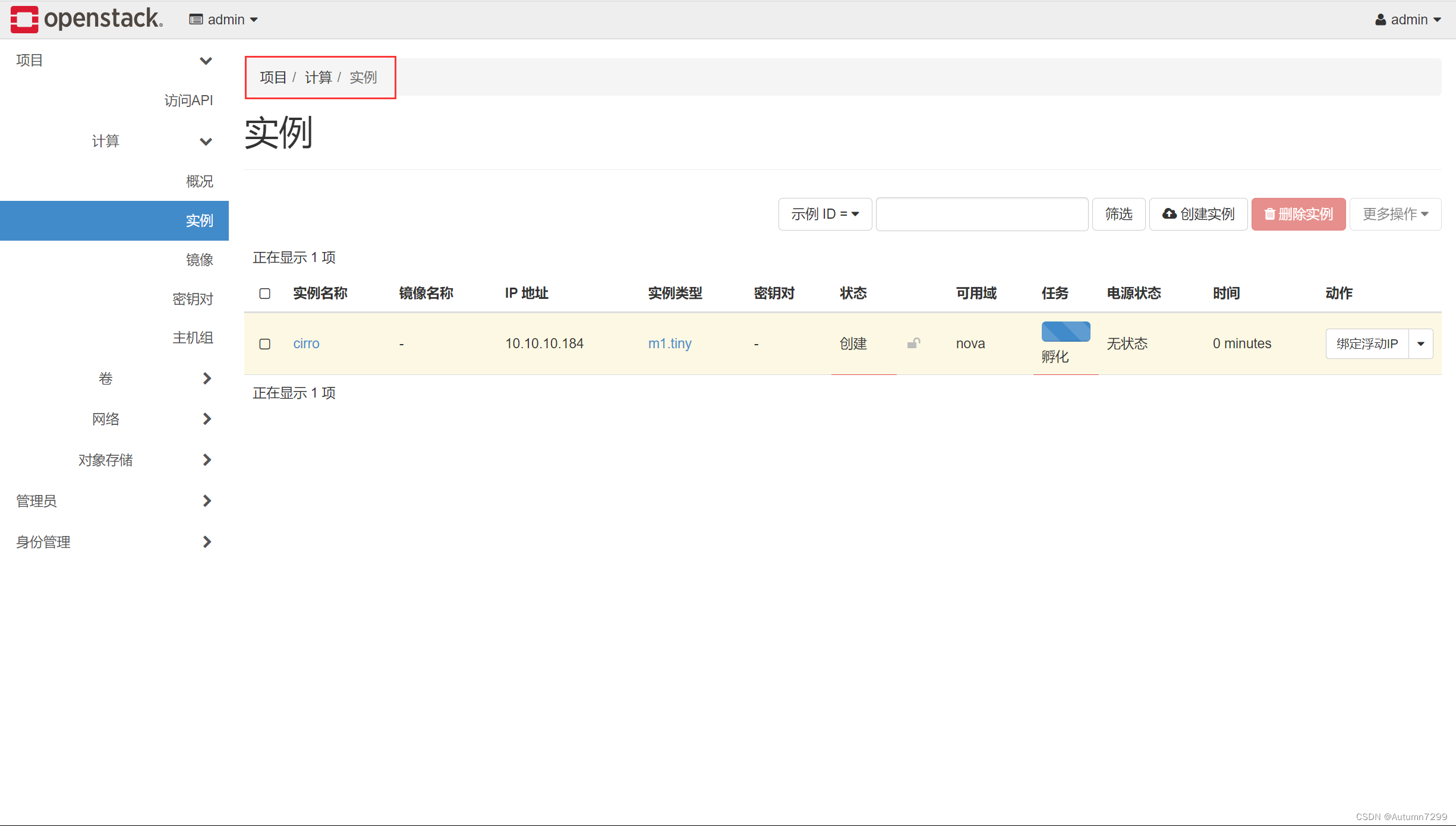Open the cirro instance link
Screen dimensions: 1456x826
coord(306,343)
